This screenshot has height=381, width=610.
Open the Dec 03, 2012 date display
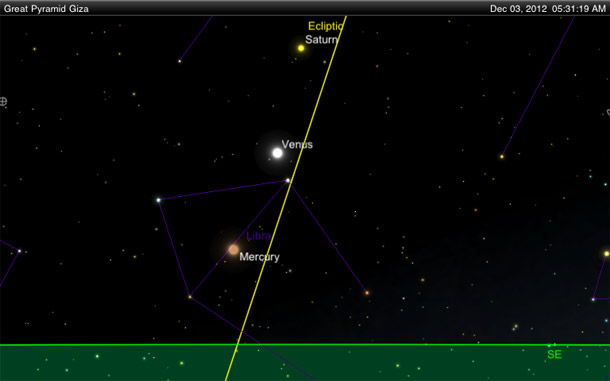518,9
